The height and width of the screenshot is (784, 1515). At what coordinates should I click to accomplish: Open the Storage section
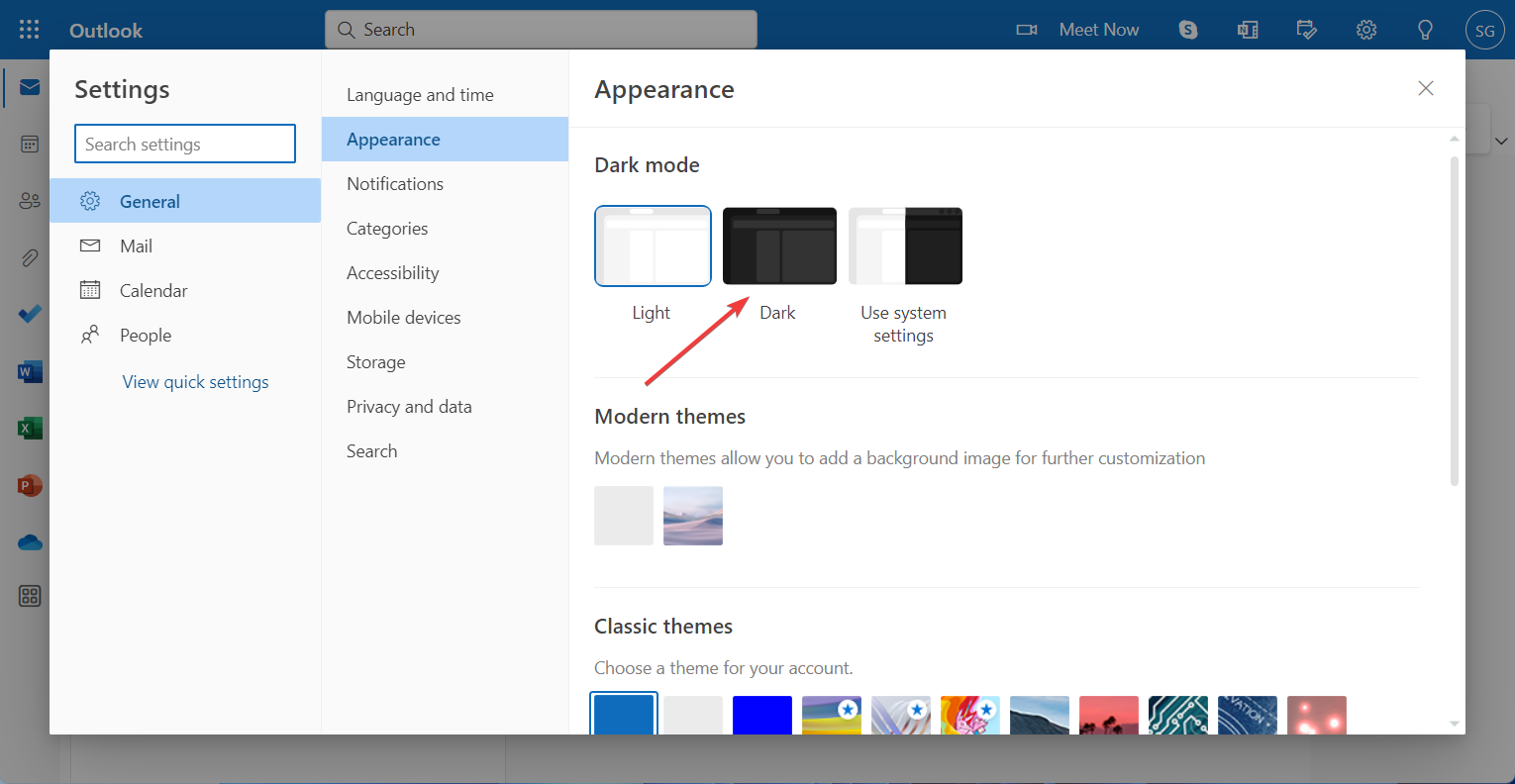445,362
